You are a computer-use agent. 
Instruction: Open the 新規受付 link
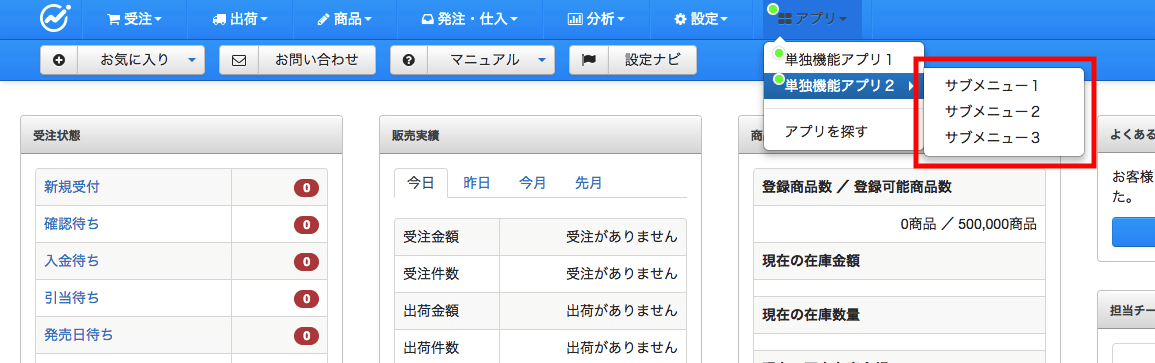click(x=71, y=187)
